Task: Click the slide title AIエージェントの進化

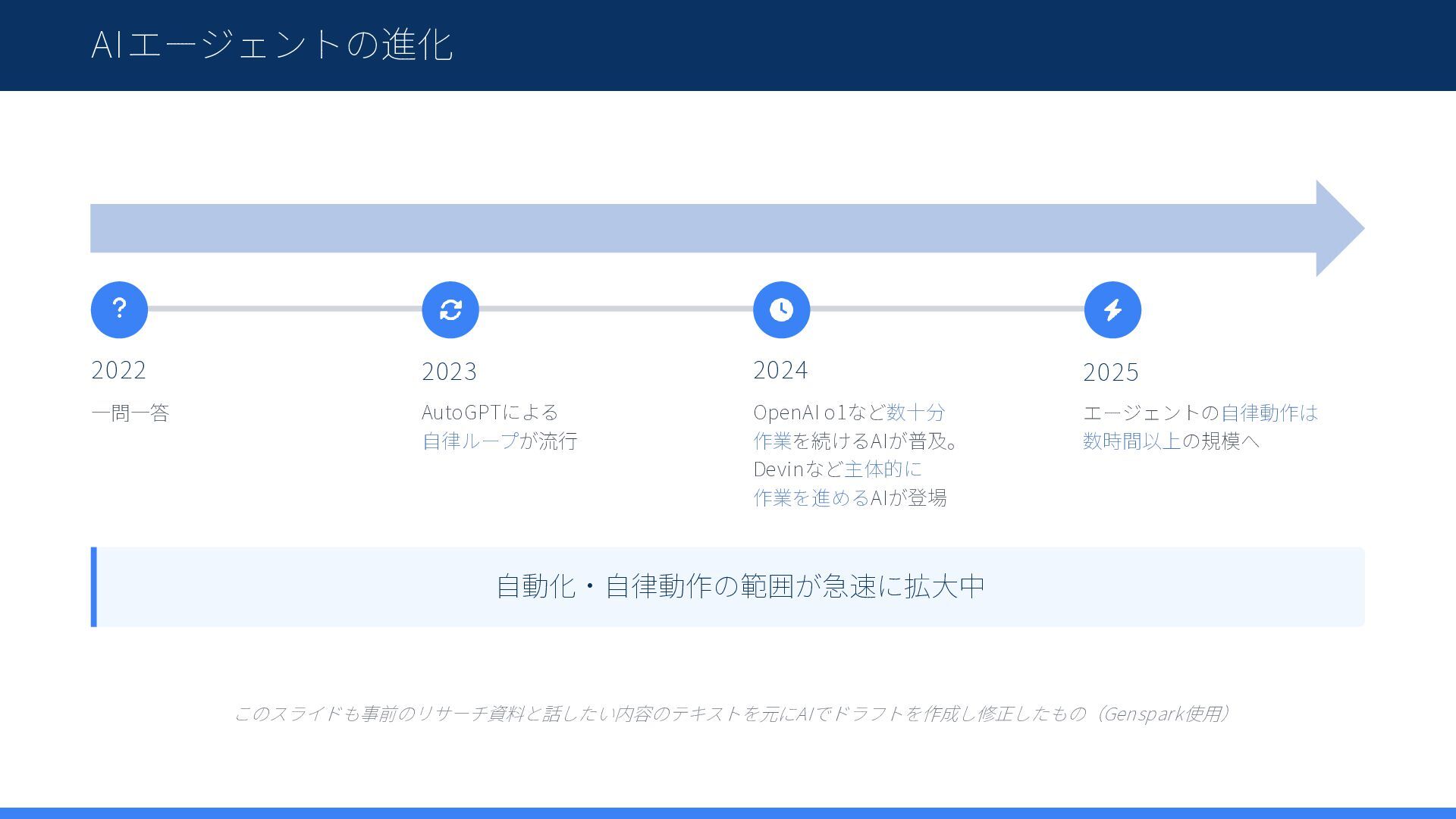Action: [271, 44]
